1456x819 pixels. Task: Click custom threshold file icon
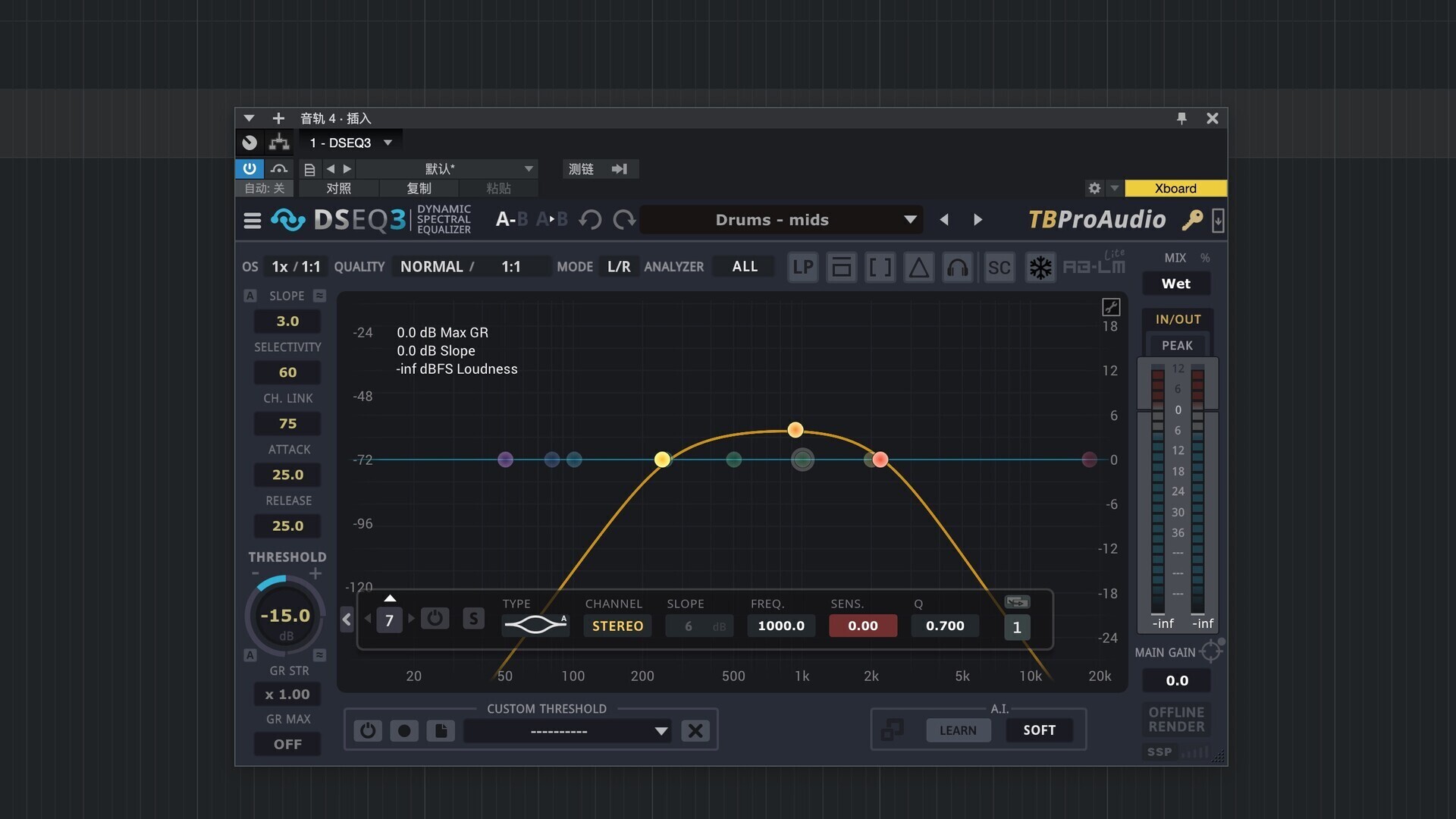[441, 730]
